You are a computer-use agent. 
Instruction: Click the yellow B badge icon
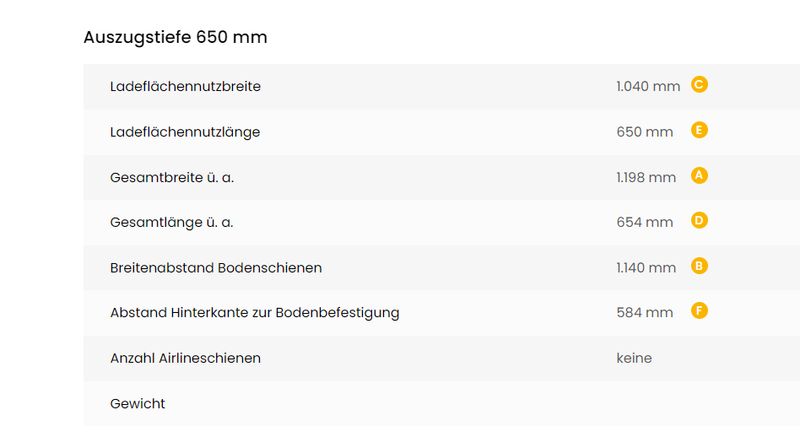point(699,266)
